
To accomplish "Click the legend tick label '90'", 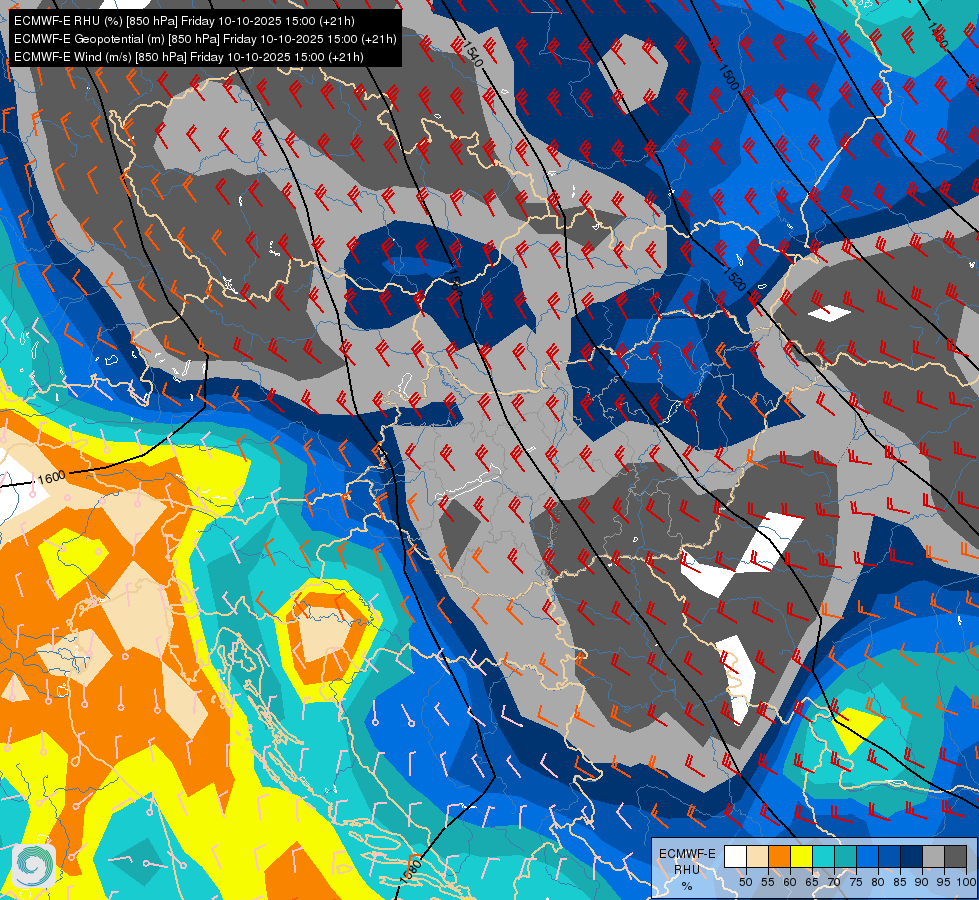I will click(922, 882).
